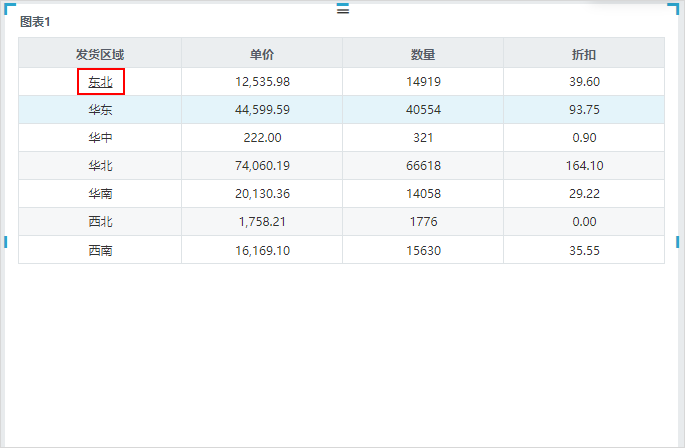Select the 华中 region cell
Screen dimensions: 685x448
[100, 138]
